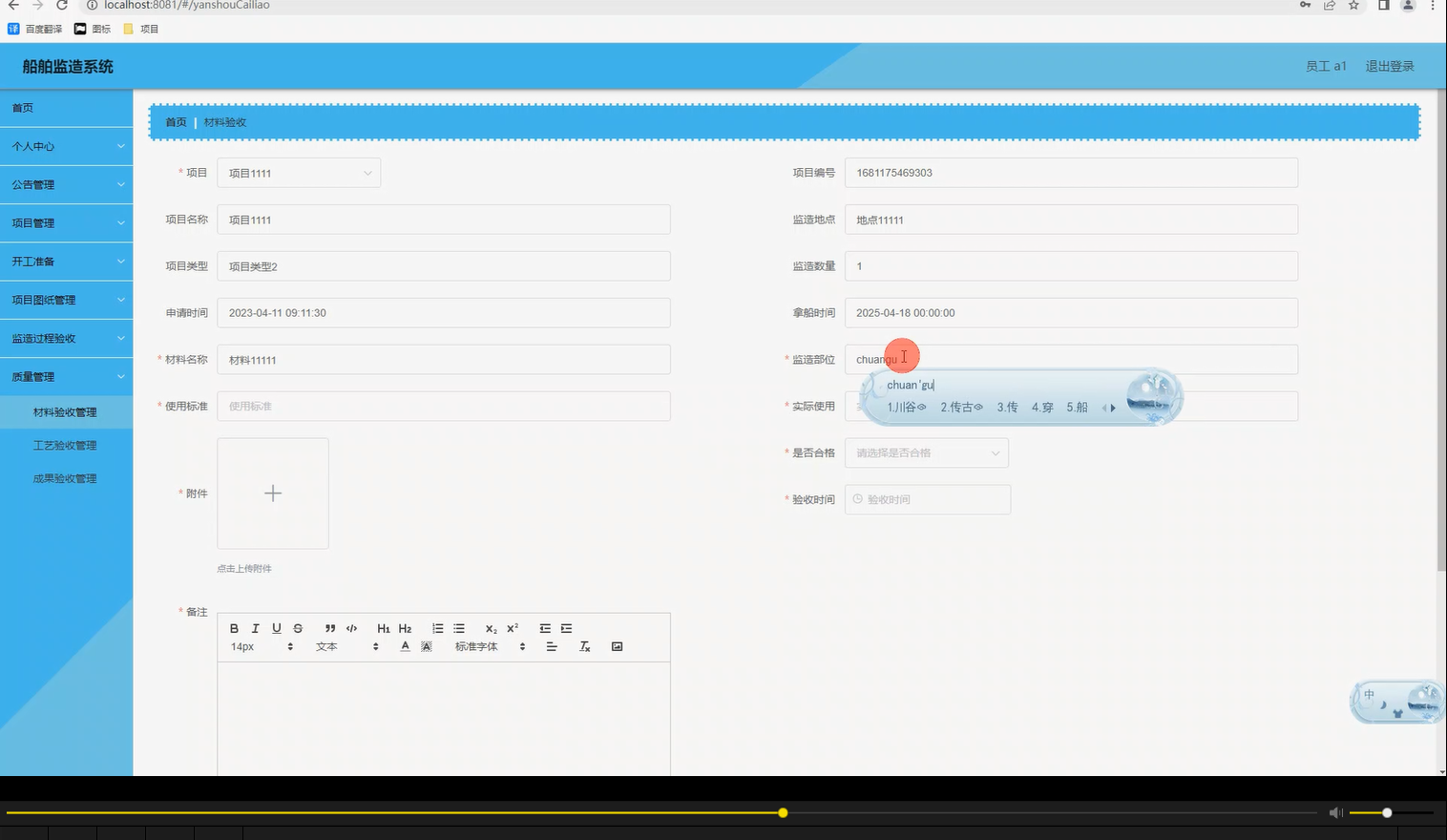Insert a code block in editor

pyautogui.click(x=351, y=628)
